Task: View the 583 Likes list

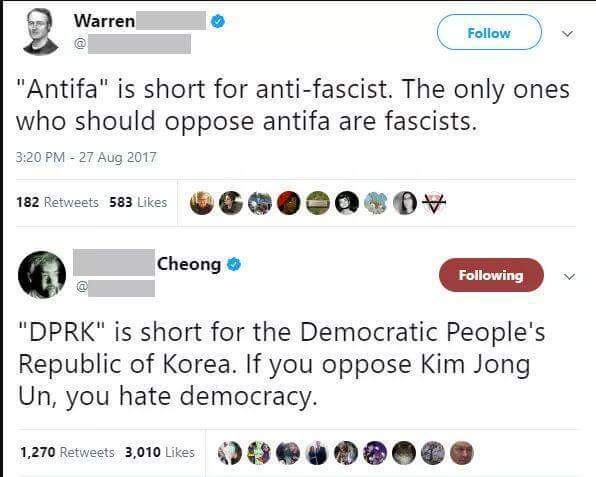Action: 138,202
